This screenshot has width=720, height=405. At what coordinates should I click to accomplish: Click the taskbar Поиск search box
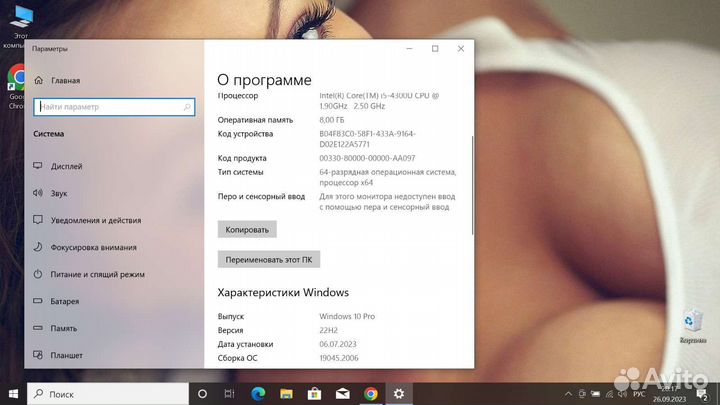pyautogui.click(x=108, y=394)
